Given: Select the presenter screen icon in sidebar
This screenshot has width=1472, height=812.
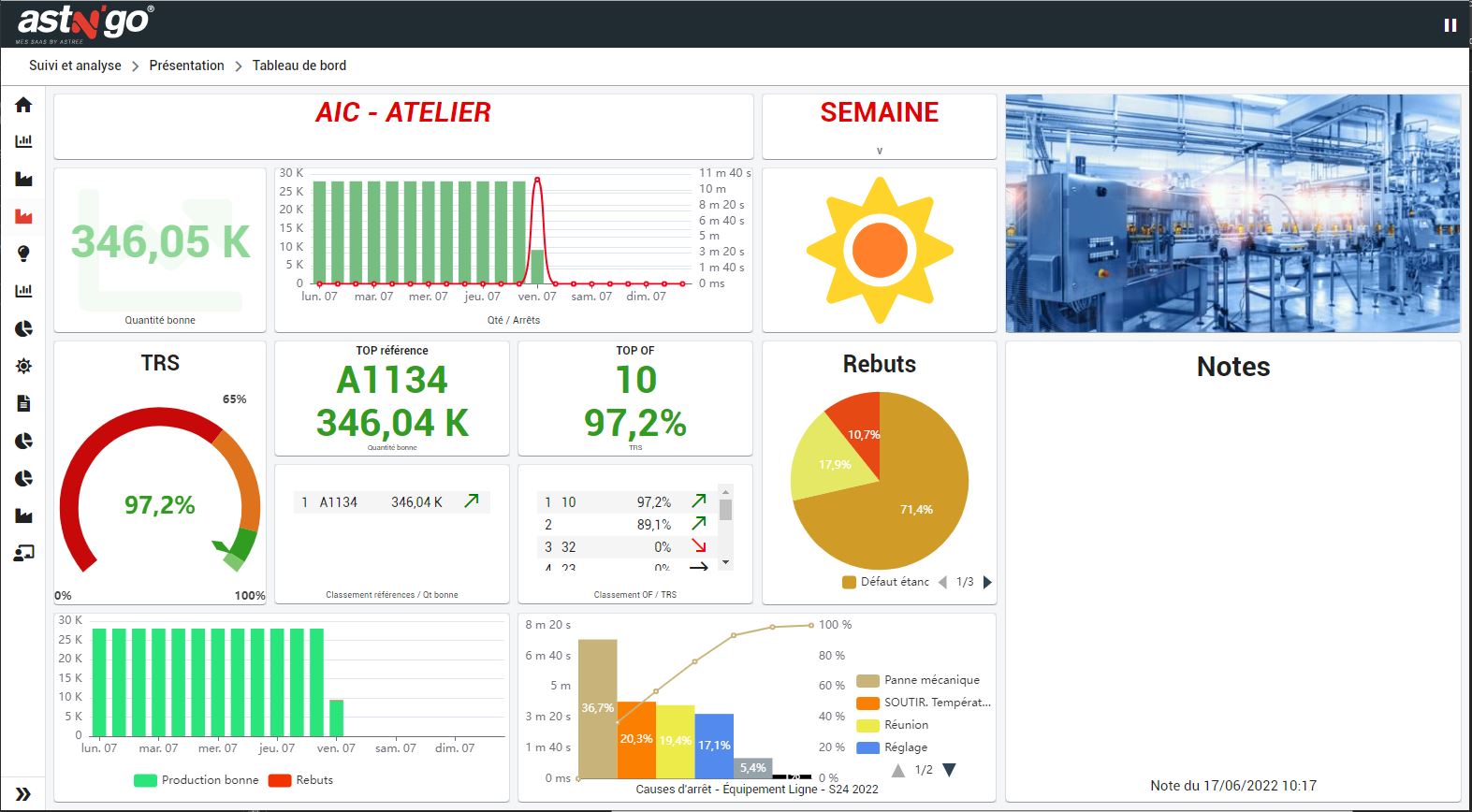Looking at the screenshot, I should tap(23, 553).
